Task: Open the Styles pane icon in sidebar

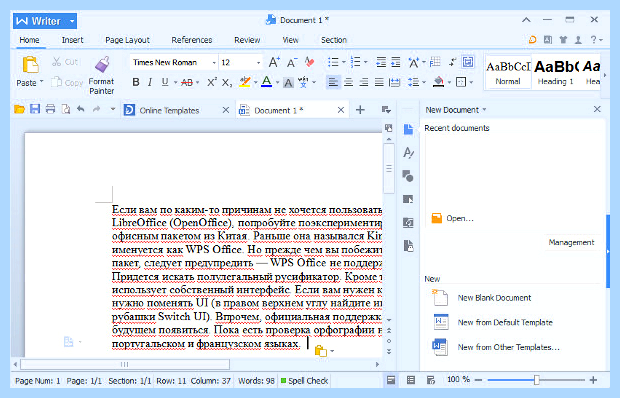Action: (x=408, y=152)
